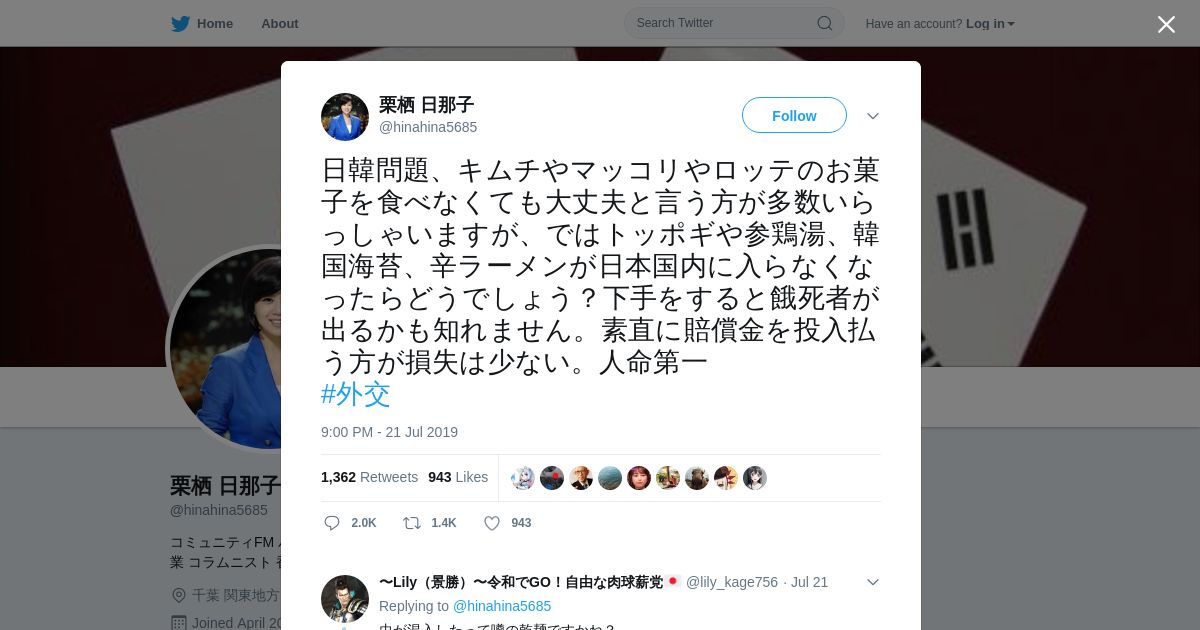Click the Twitter bird logo

click(x=180, y=24)
